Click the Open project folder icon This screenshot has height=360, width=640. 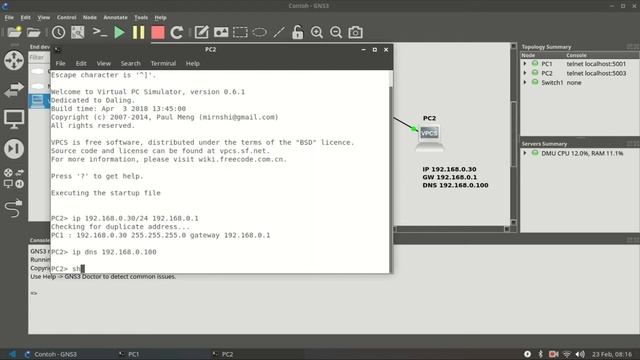pyautogui.click(x=34, y=32)
